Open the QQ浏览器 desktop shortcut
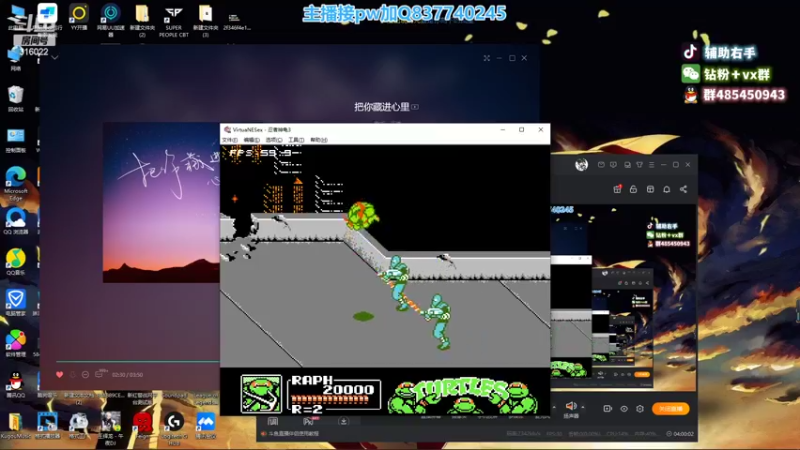800x450 pixels. (x=16, y=221)
